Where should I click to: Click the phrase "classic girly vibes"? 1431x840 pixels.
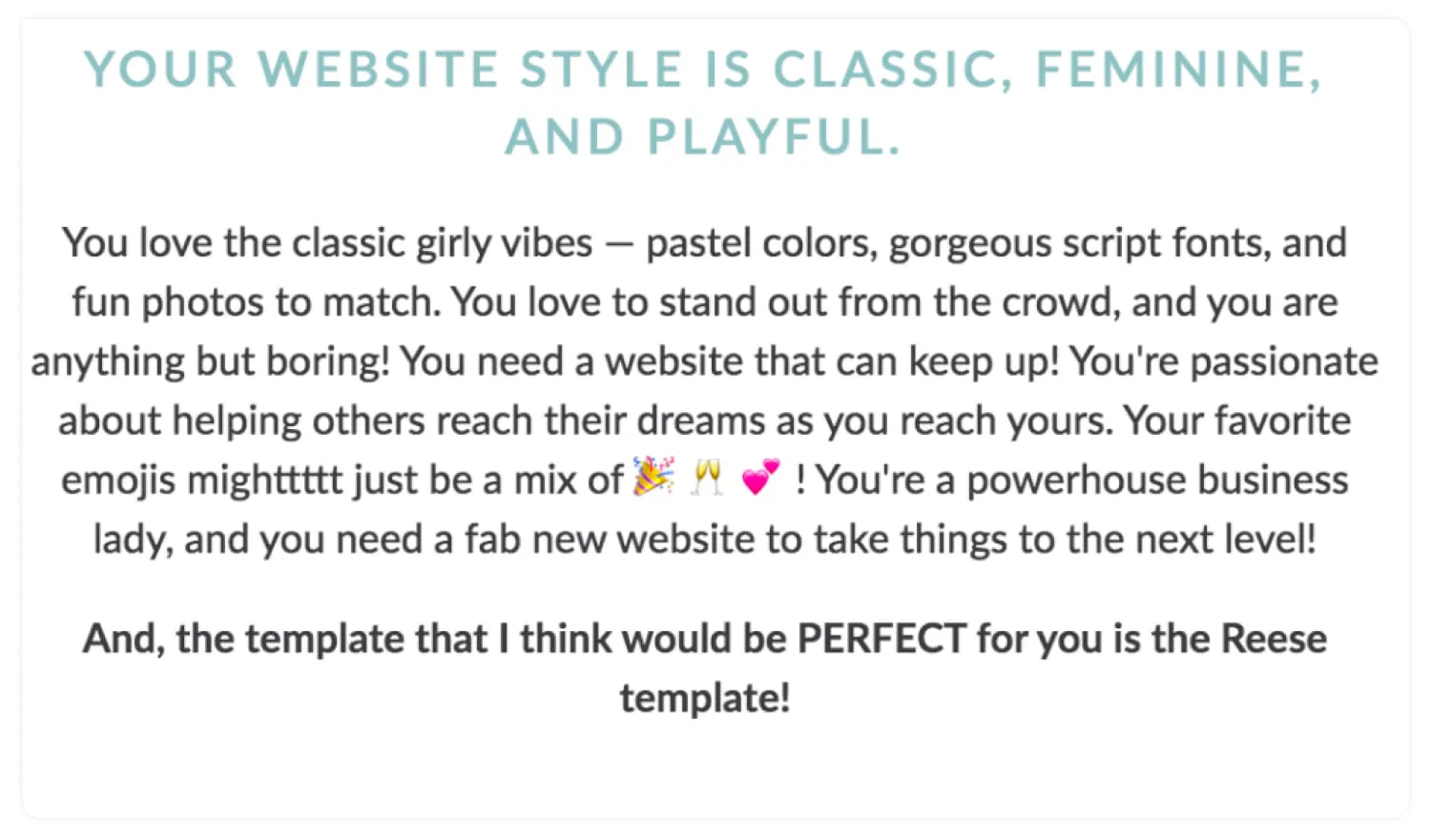pos(442,244)
